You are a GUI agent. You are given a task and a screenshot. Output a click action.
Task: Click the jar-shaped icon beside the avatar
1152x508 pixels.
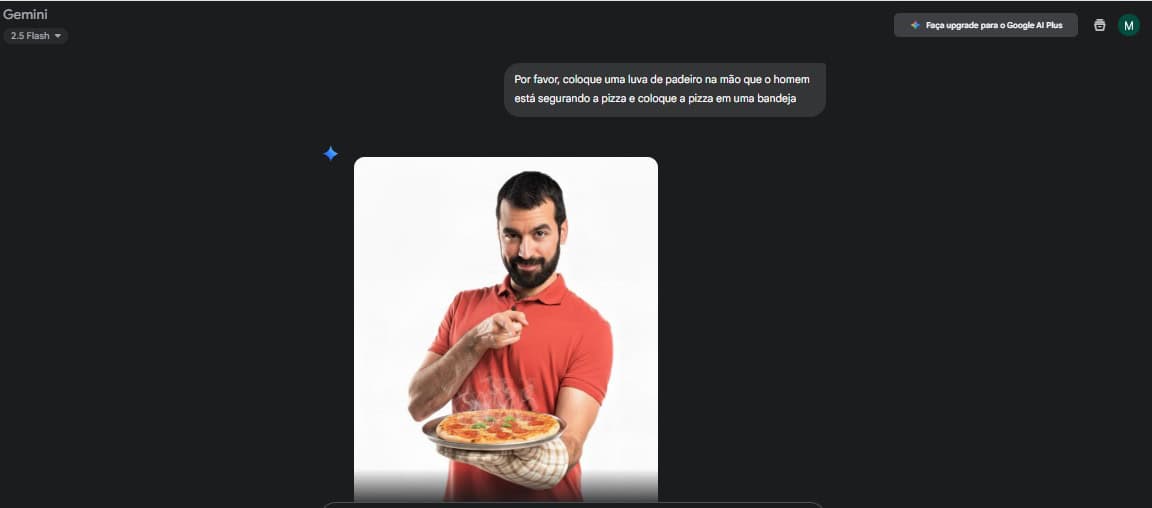[x=1099, y=25]
